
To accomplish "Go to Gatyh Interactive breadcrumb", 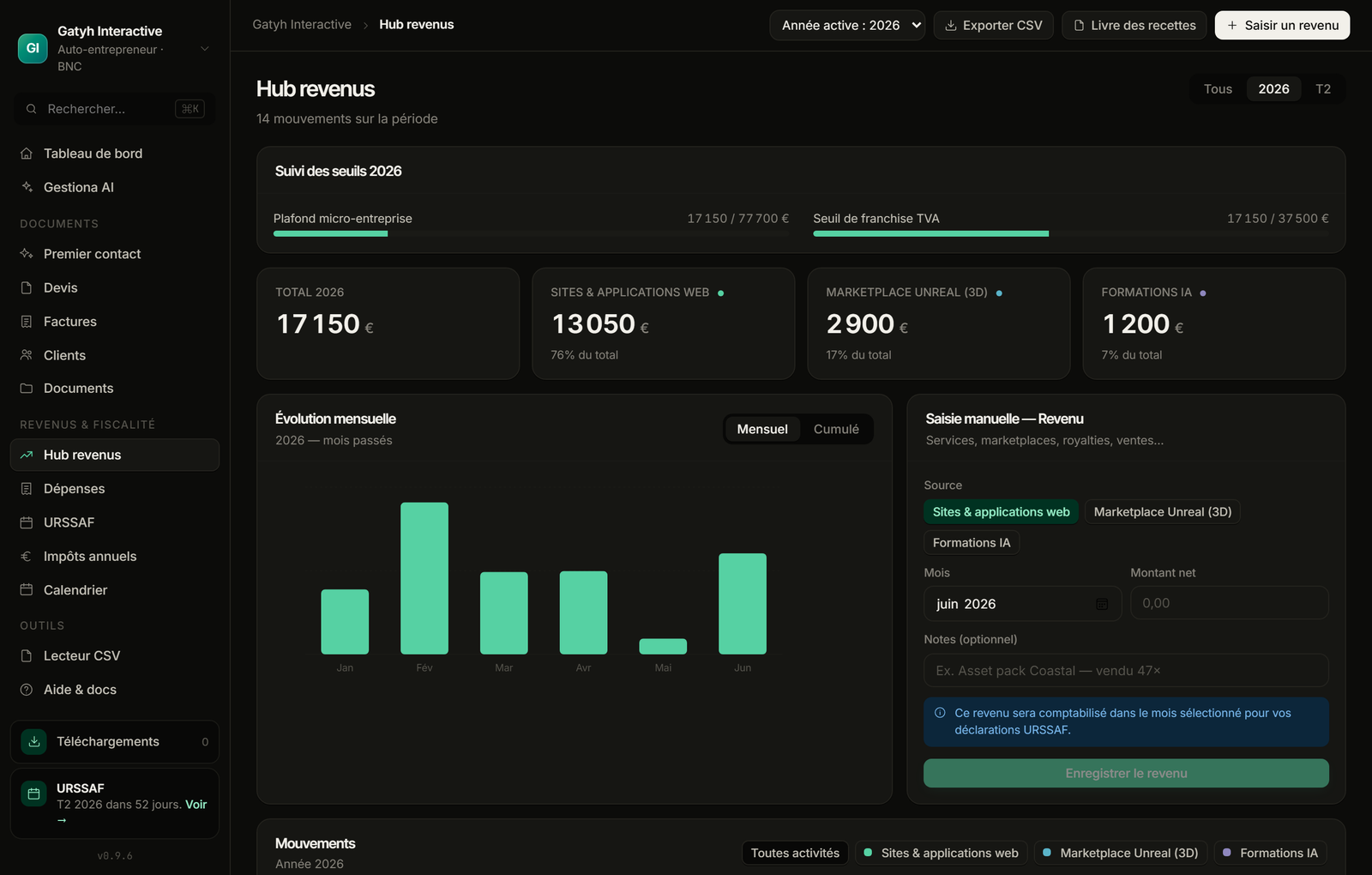I will pyautogui.click(x=302, y=24).
